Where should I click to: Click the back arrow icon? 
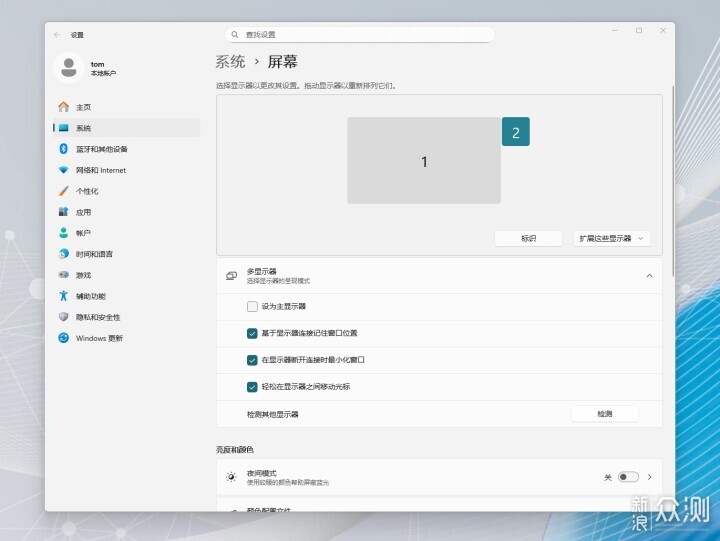click(57, 34)
